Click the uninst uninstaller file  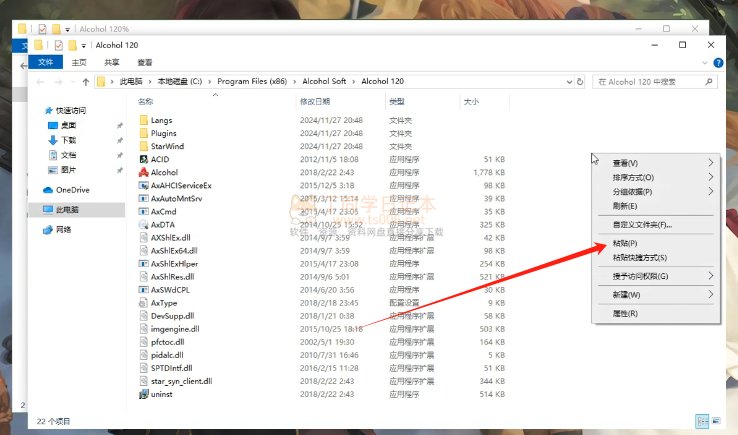click(163, 394)
